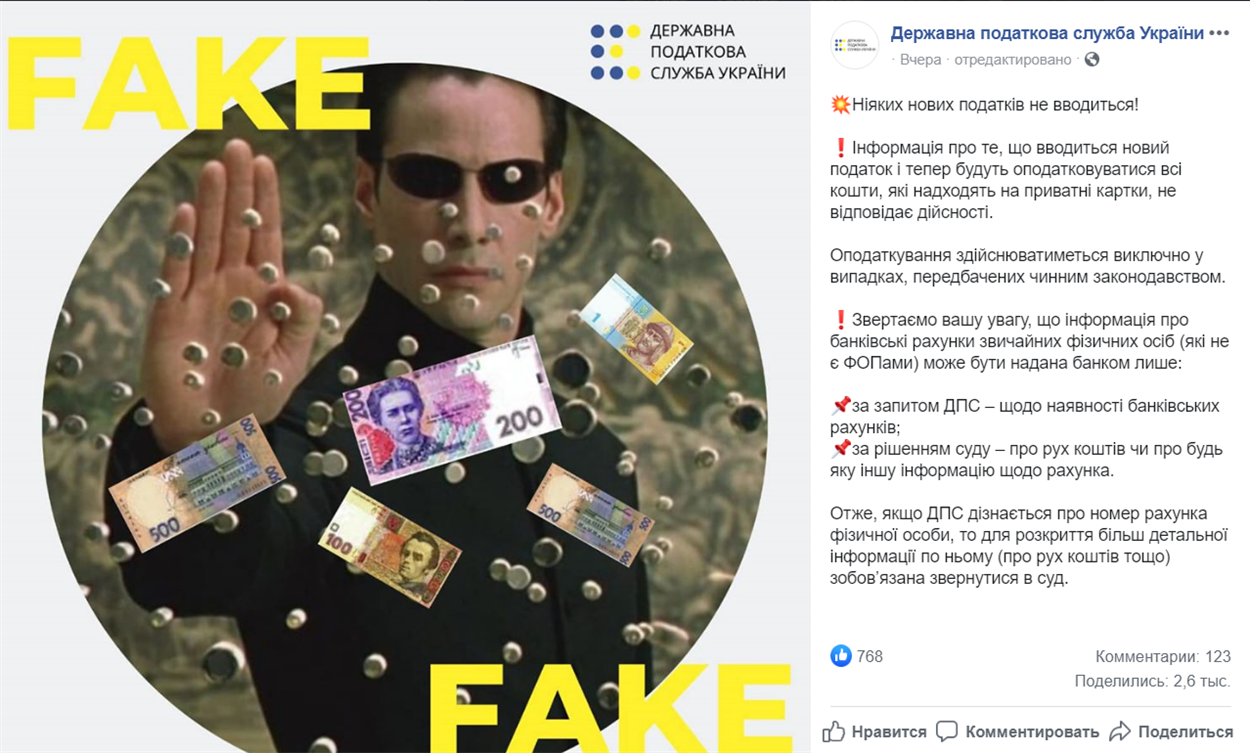Click the globe public-visibility icon
Screen dimensions: 1250x753
coord(1092,59)
